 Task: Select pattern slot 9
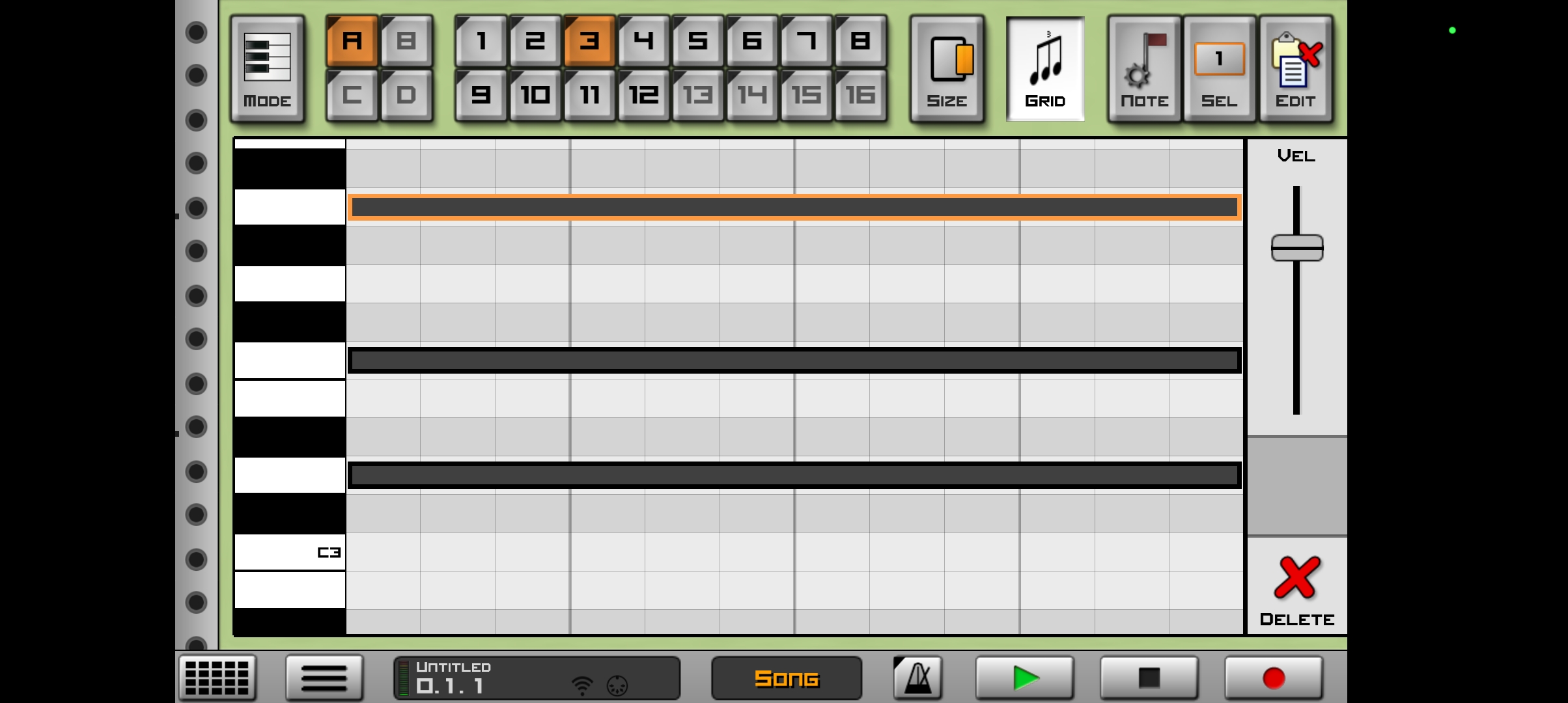point(481,95)
